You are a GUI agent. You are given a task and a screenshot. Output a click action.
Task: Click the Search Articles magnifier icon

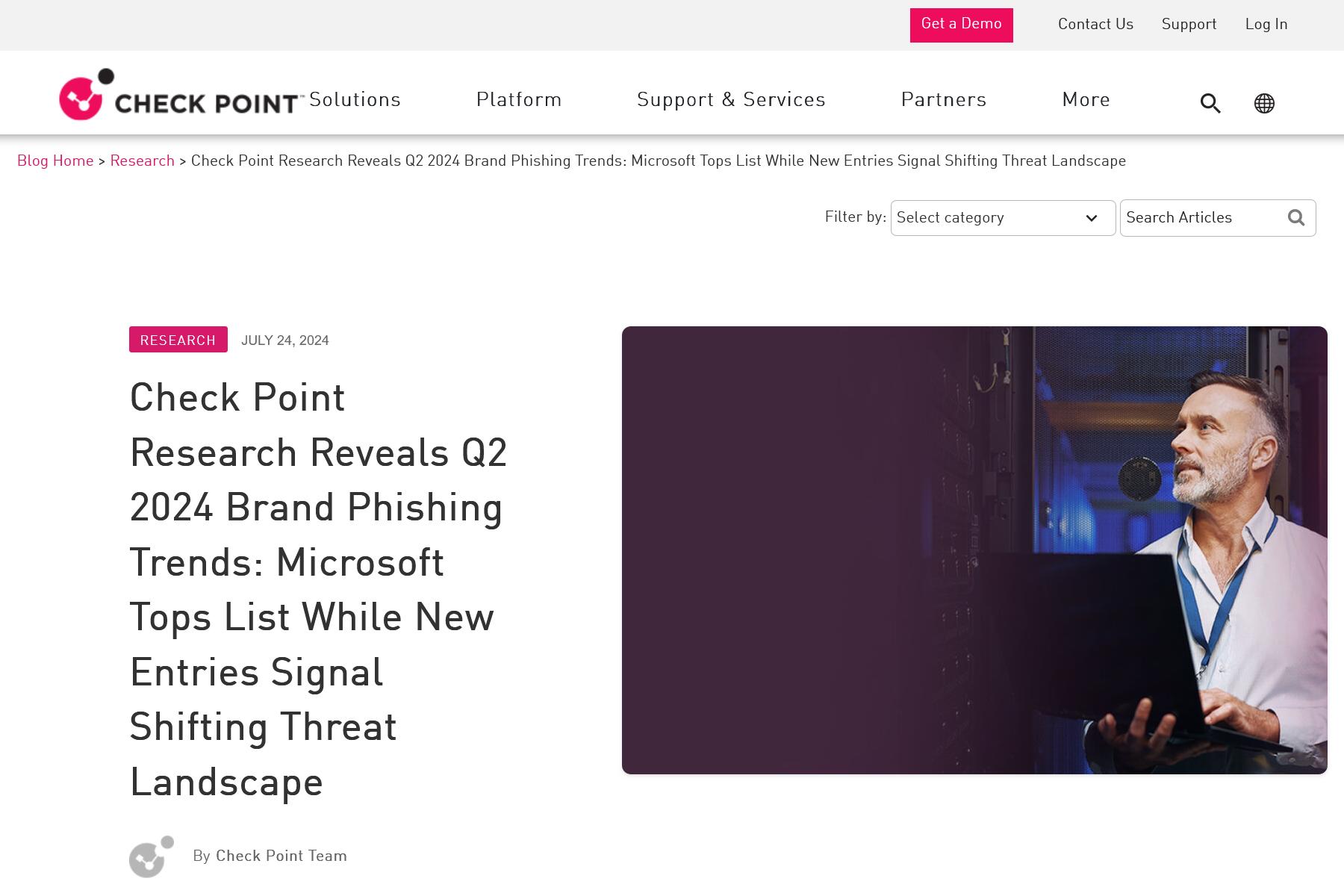(x=1296, y=217)
